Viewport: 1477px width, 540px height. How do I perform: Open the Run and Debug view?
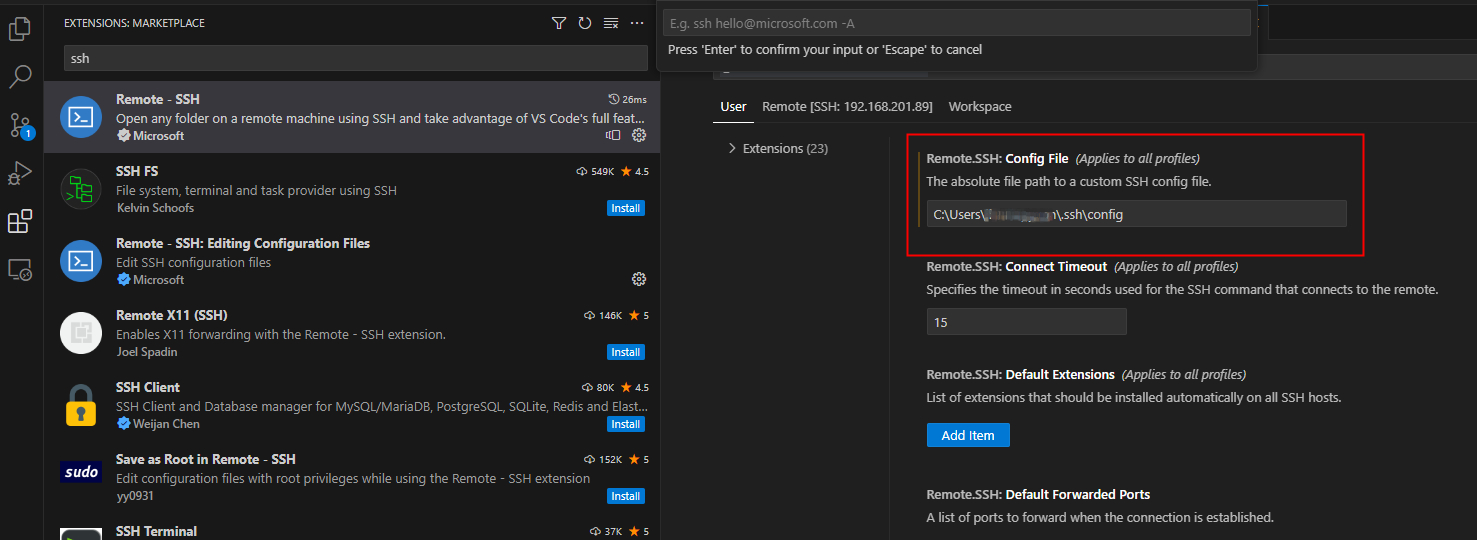pos(20,173)
